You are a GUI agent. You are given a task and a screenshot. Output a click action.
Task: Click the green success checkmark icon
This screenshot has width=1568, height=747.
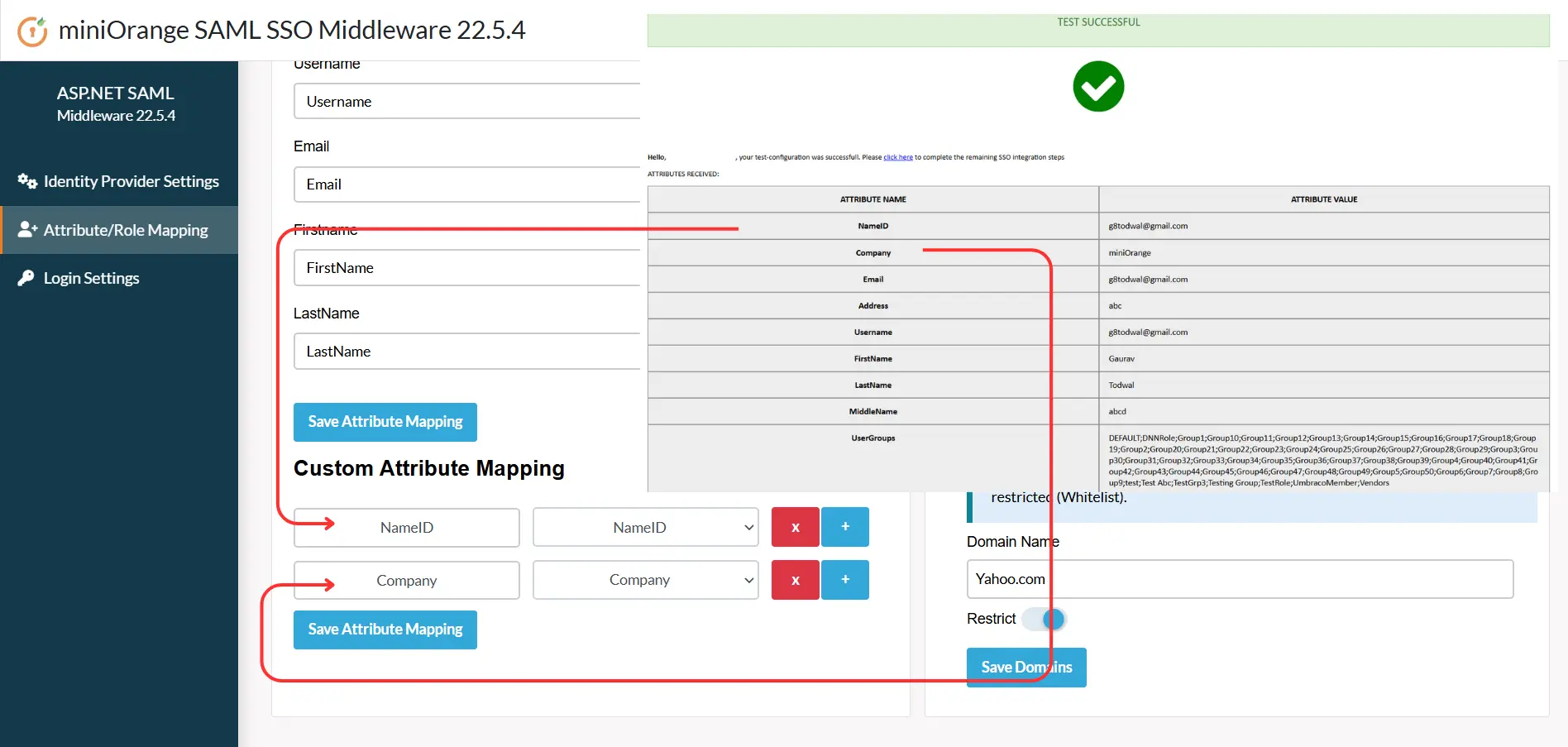tap(1097, 86)
